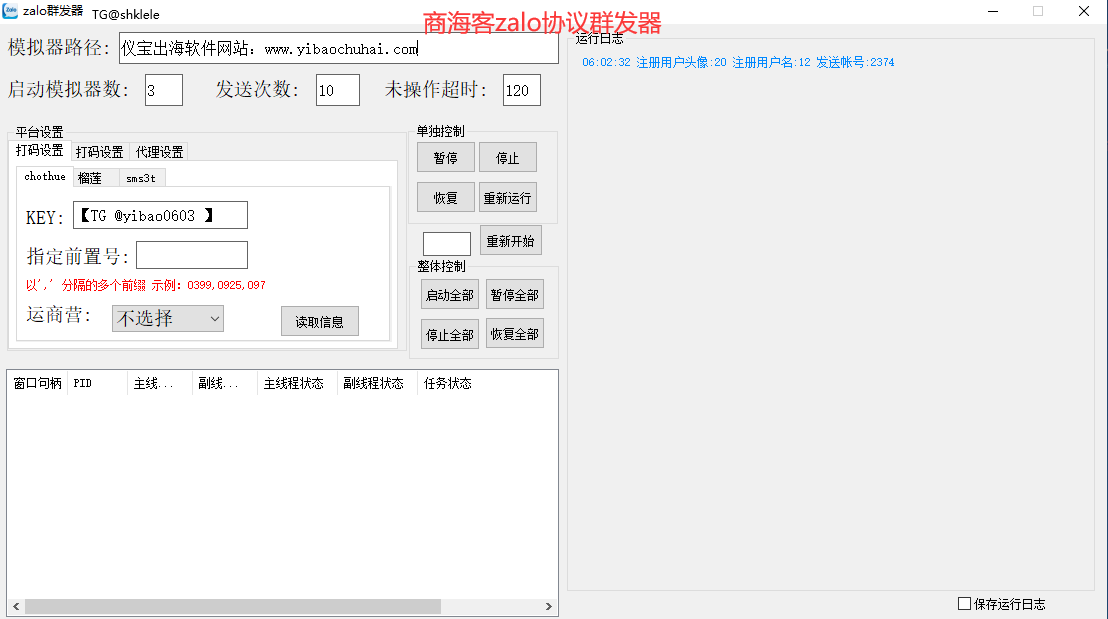Resume everything with 恢复全部

click(x=514, y=334)
